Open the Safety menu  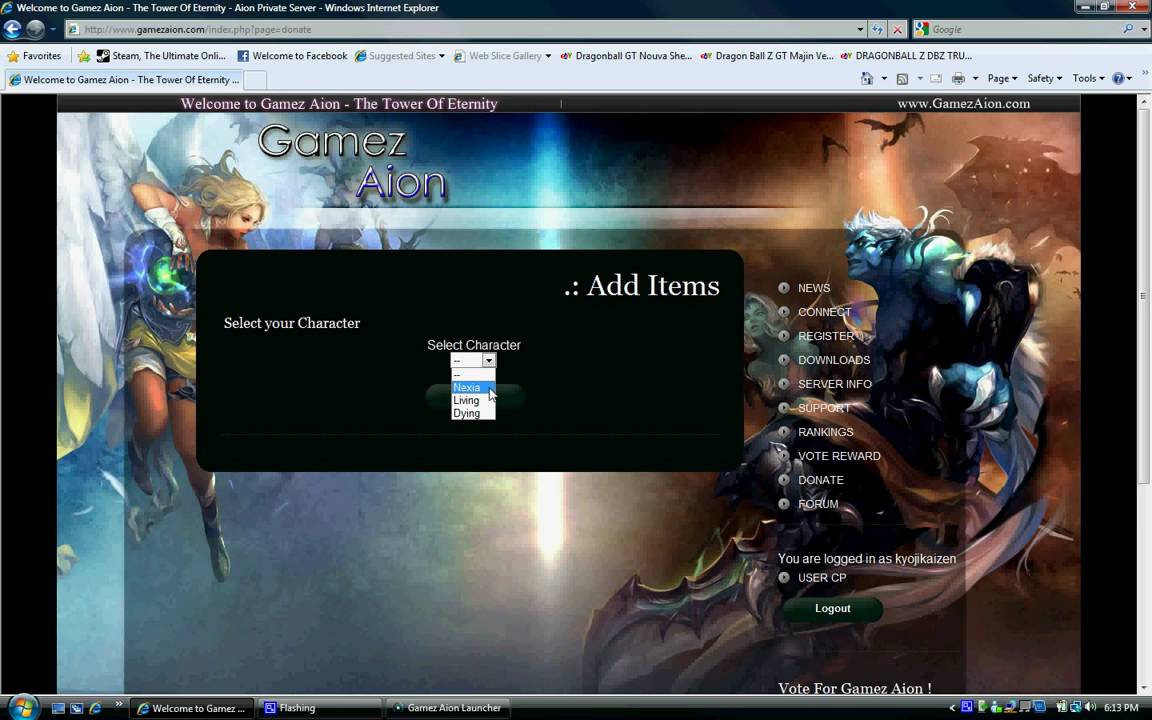1044,79
